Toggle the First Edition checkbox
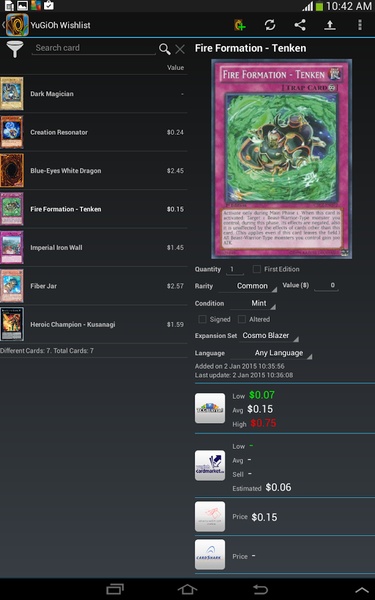Image resolution: width=375 pixels, height=600 pixels. coord(257,269)
